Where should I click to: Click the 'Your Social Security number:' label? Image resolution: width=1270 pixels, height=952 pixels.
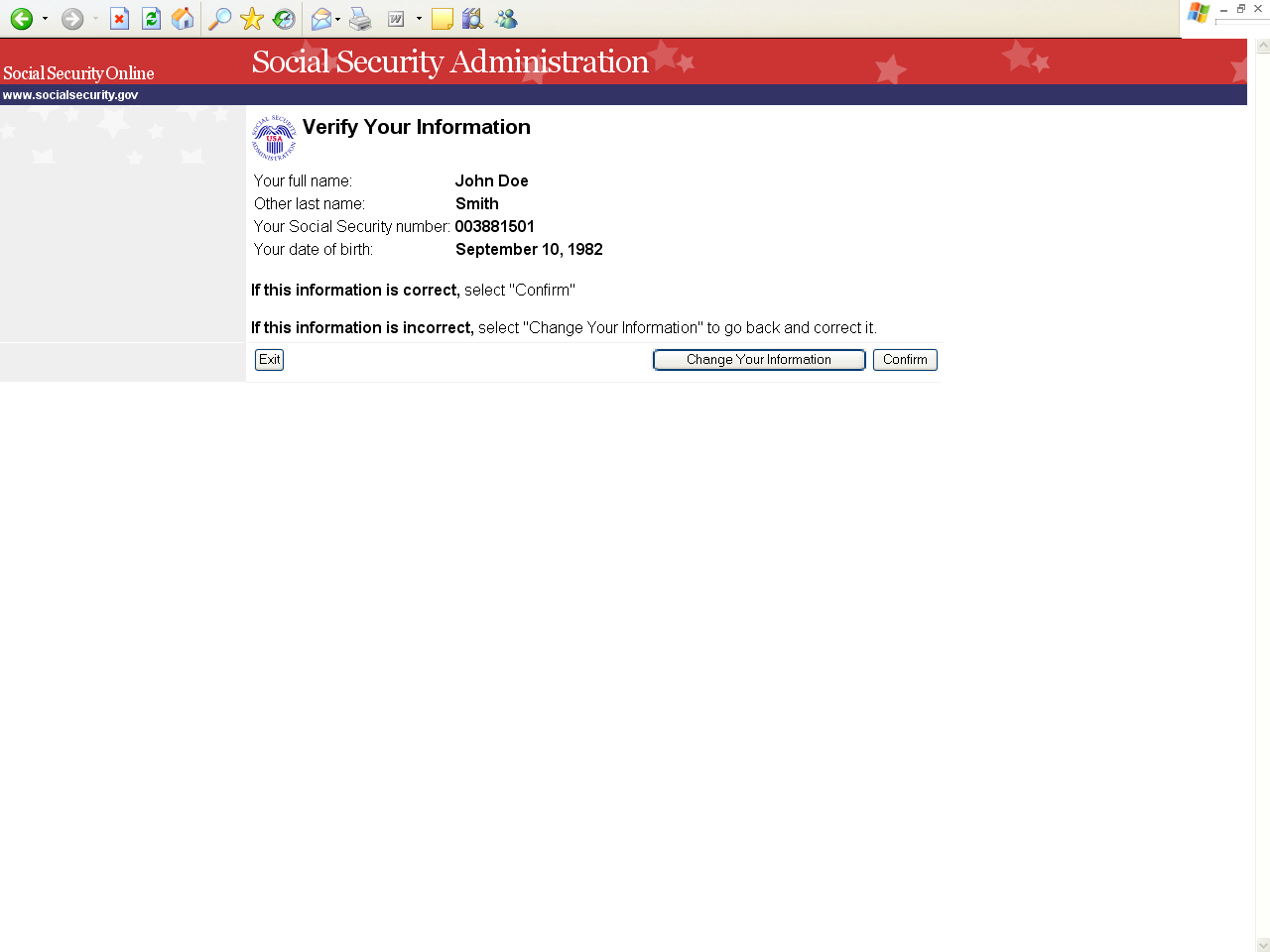point(352,226)
